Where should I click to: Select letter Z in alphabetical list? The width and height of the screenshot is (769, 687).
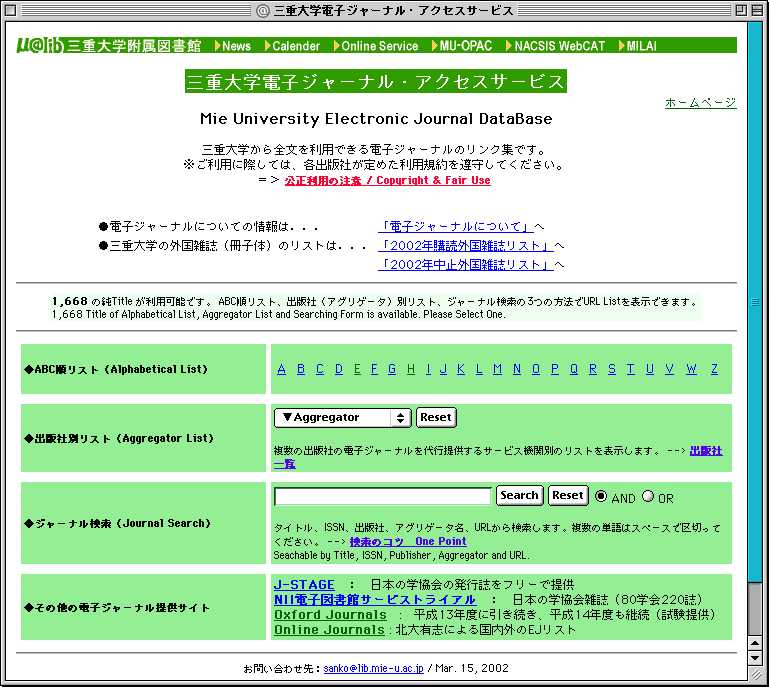coord(714,369)
